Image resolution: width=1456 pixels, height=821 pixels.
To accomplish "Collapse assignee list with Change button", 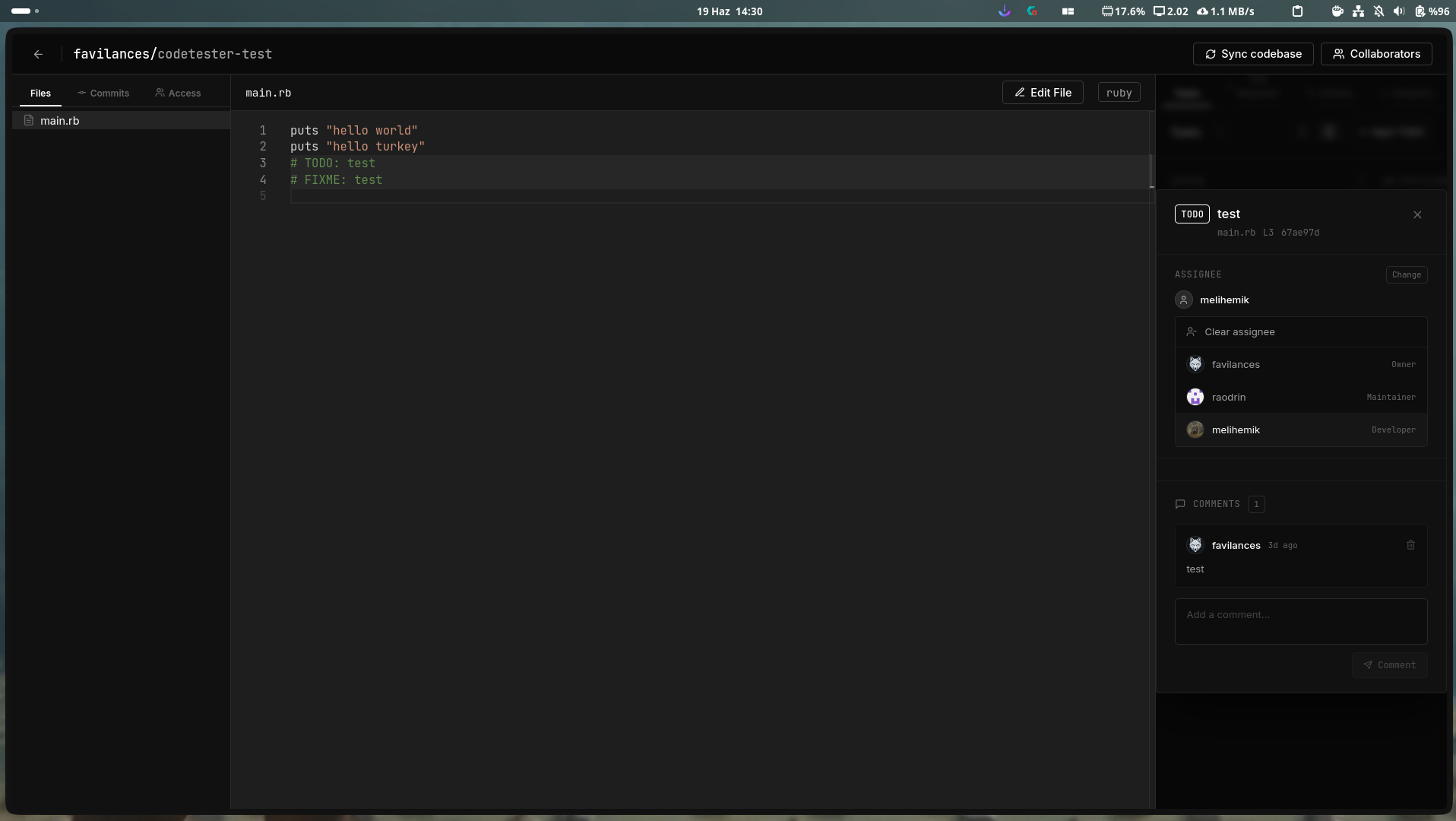I will (1407, 274).
